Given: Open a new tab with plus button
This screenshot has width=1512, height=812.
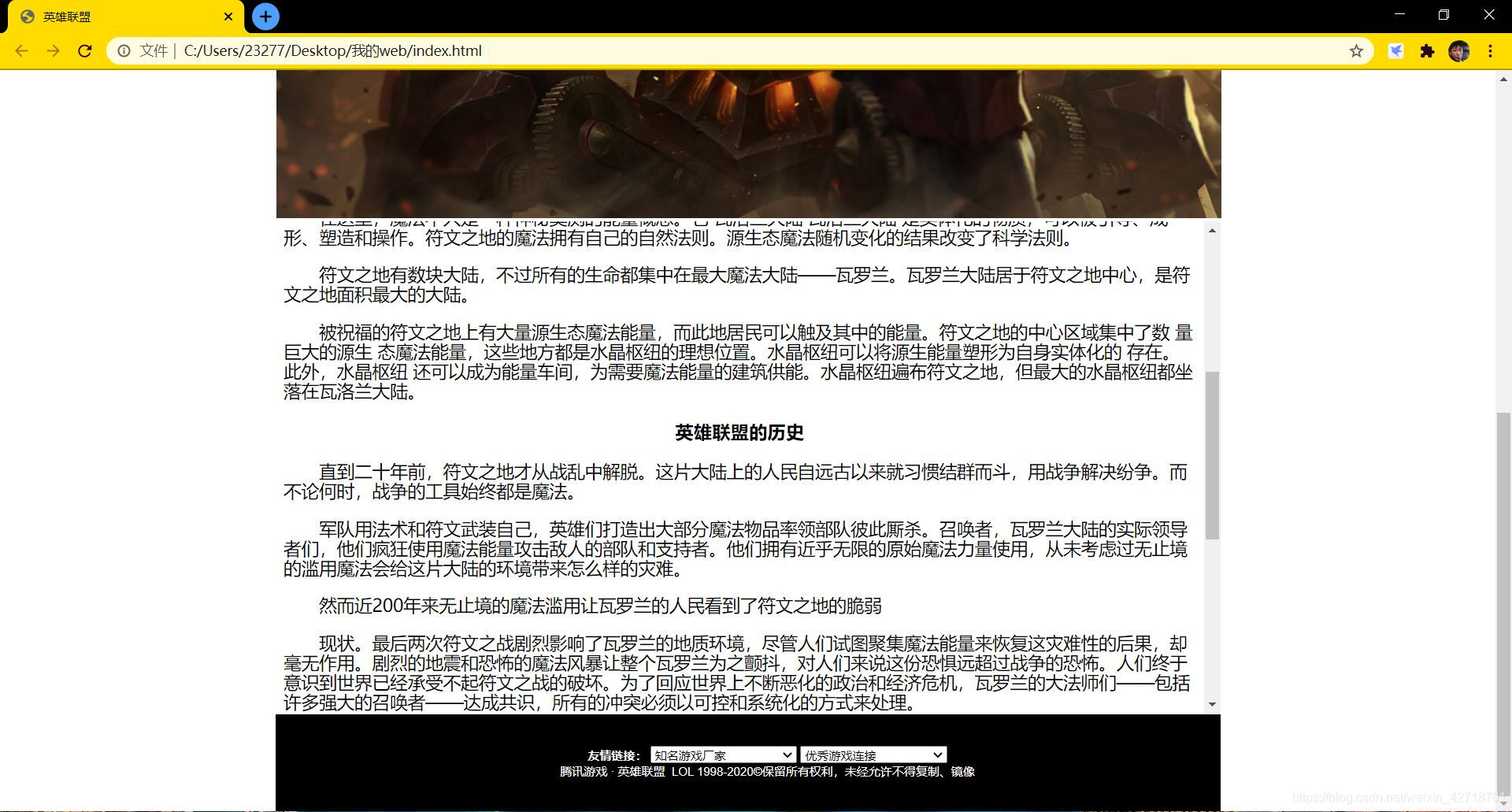Looking at the screenshot, I should click(265, 17).
